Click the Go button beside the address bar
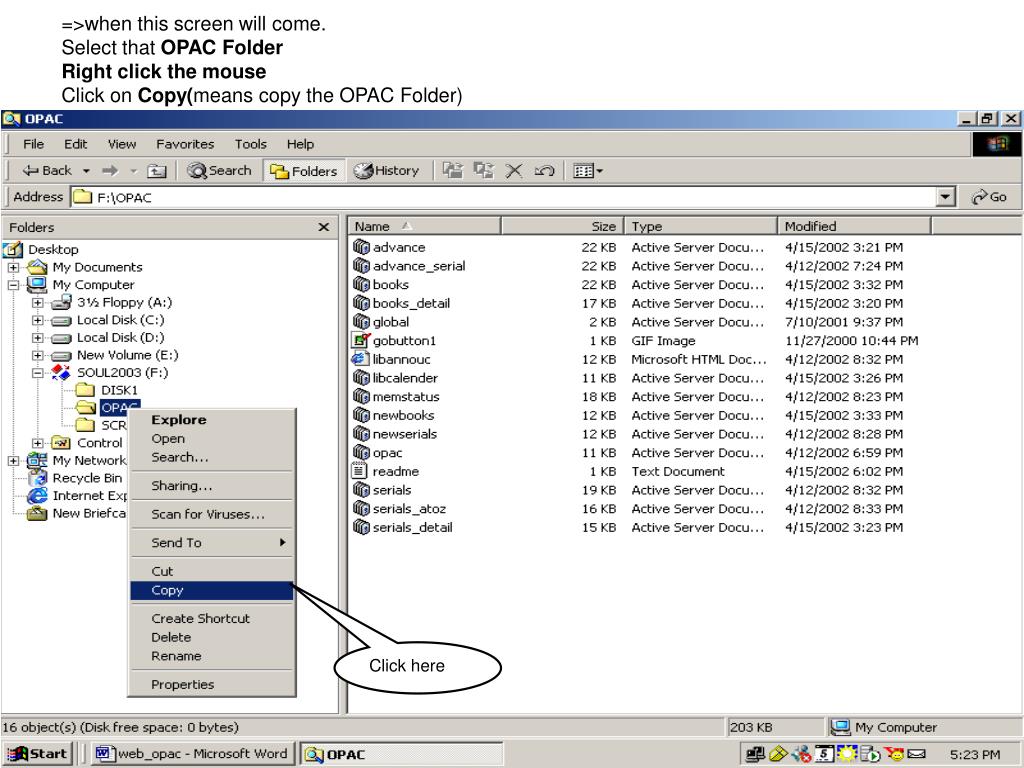This screenshot has width=1024, height=768. point(989,197)
